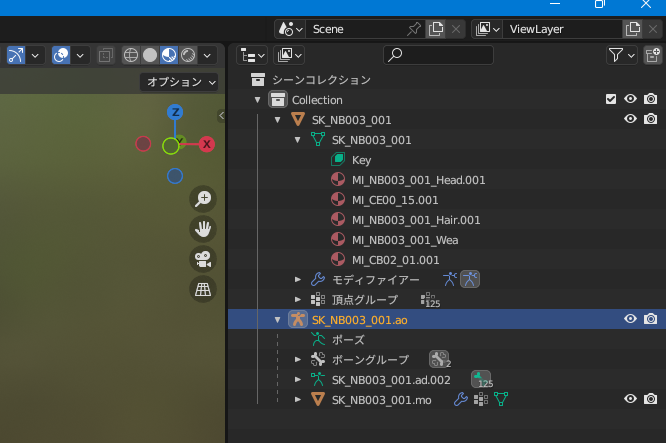Expand the モディファイアー row
The image size is (666, 443).
(298, 279)
